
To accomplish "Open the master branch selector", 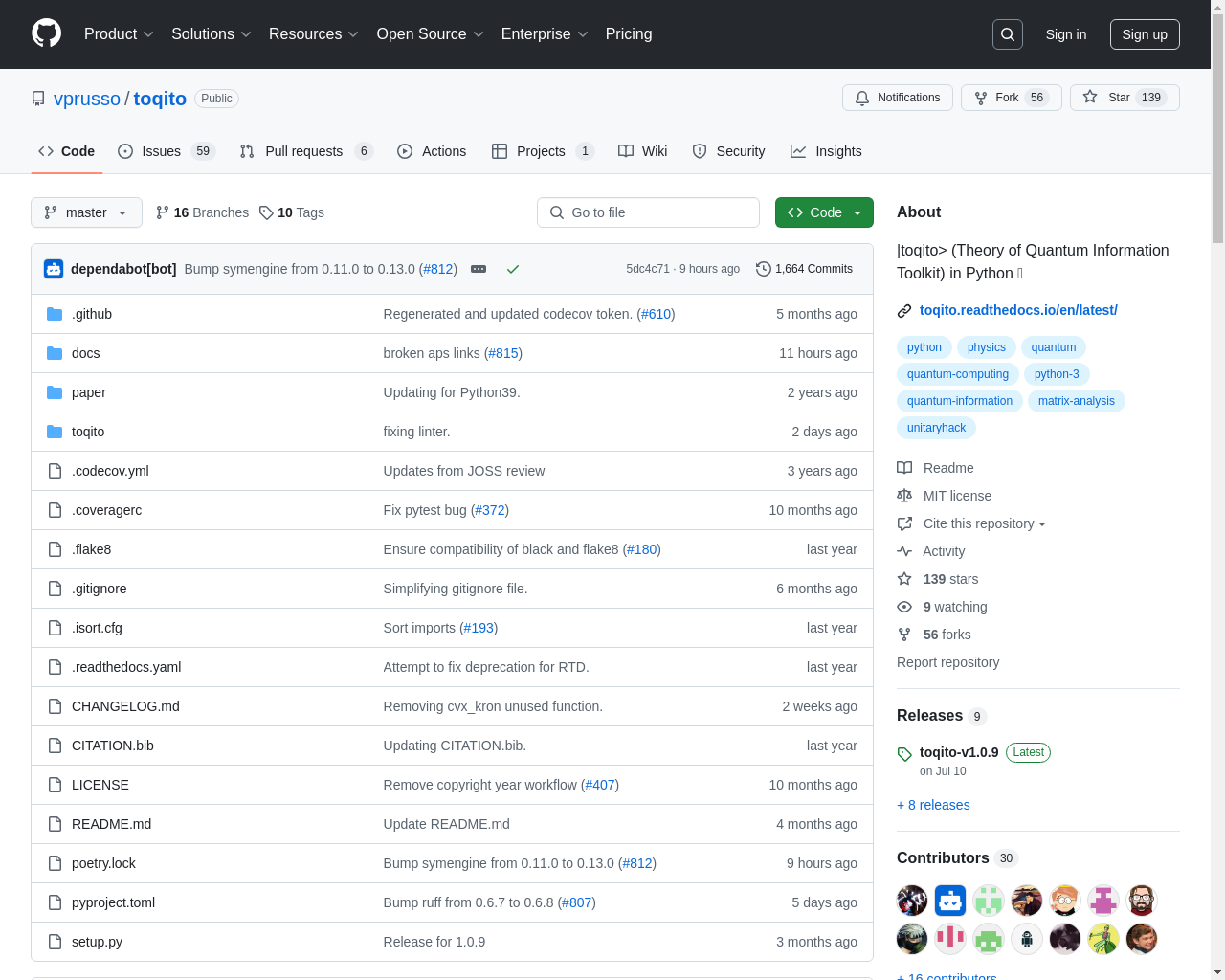I will click(86, 212).
